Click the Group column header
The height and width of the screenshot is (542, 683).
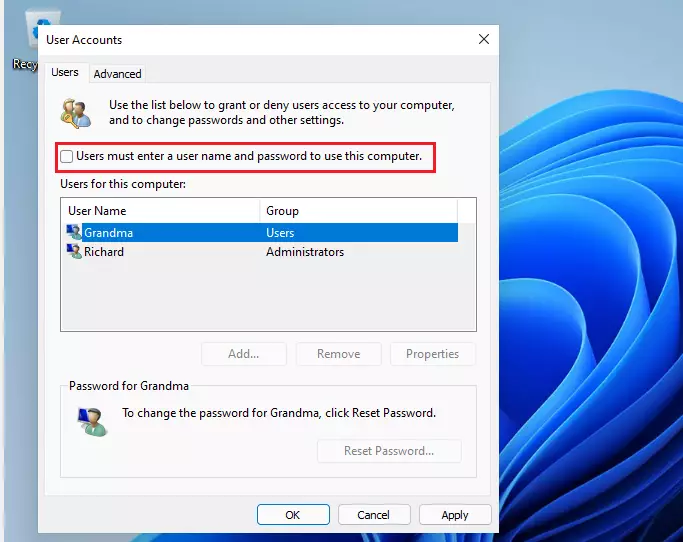(x=358, y=211)
